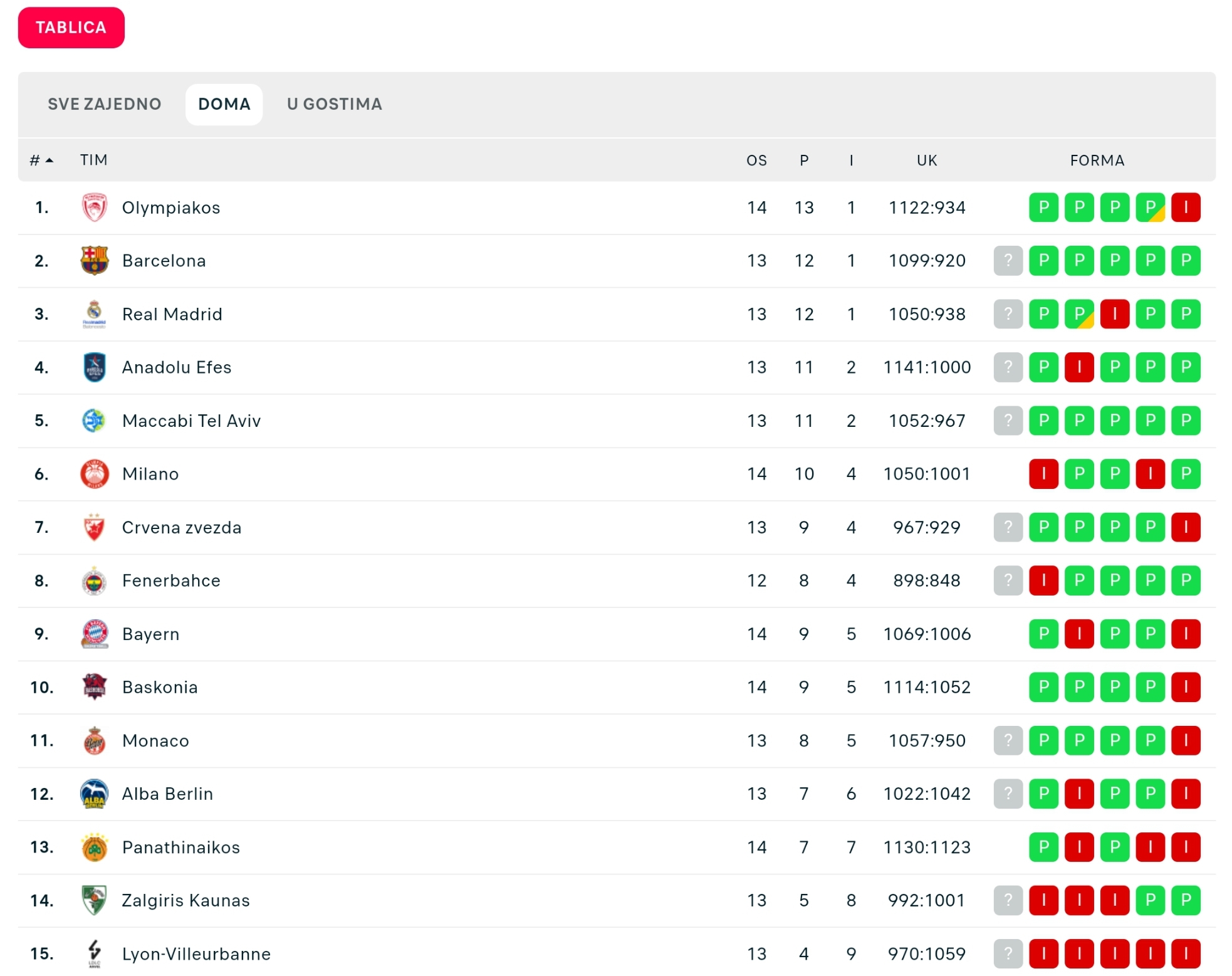Click the Barcelona crest icon

click(95, 261)
